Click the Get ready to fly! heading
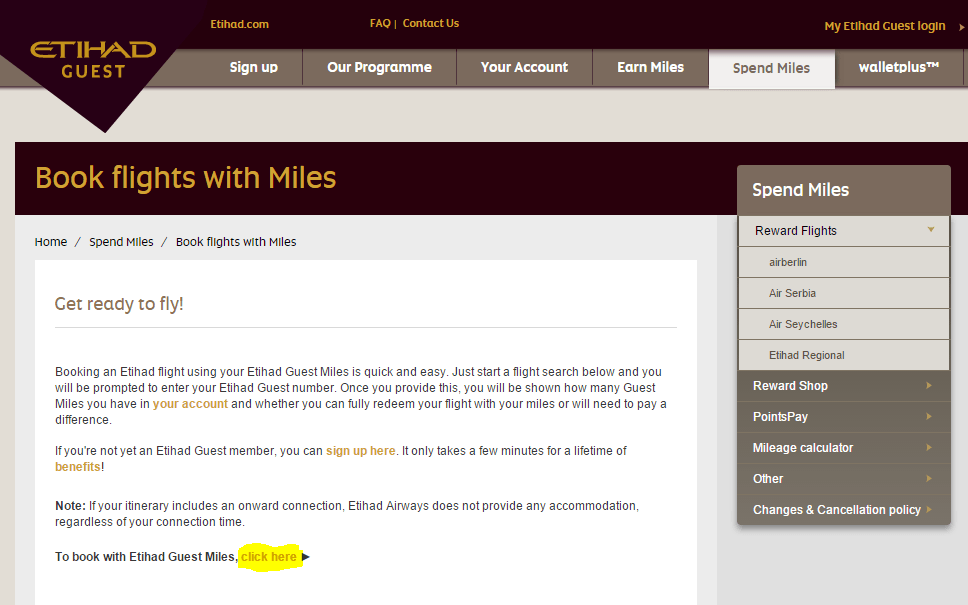The image size is (968, 605). point(119,304)
